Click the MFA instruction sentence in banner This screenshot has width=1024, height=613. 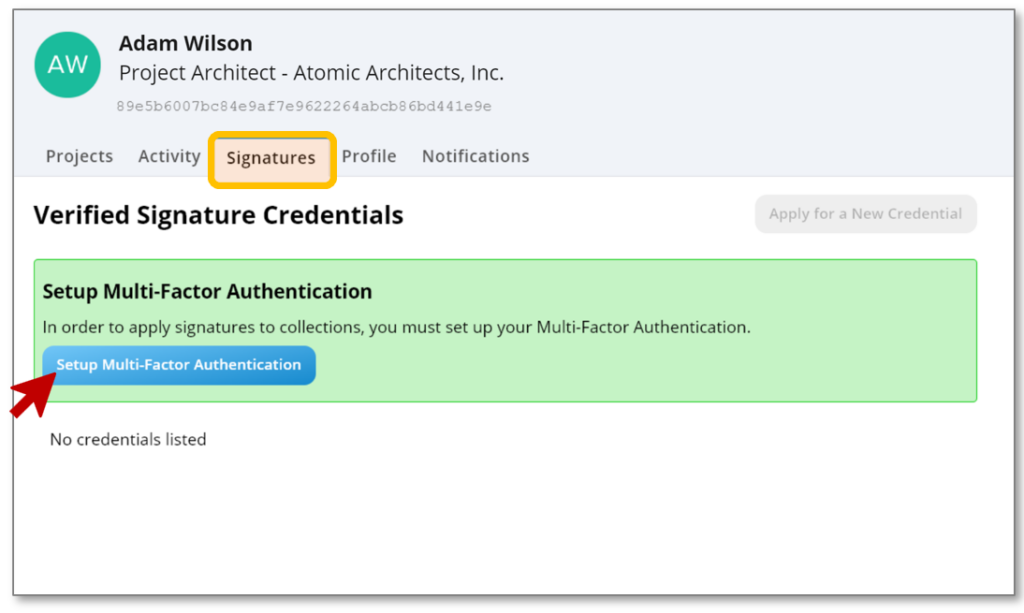pyautogui.click(x=396, y=327)
